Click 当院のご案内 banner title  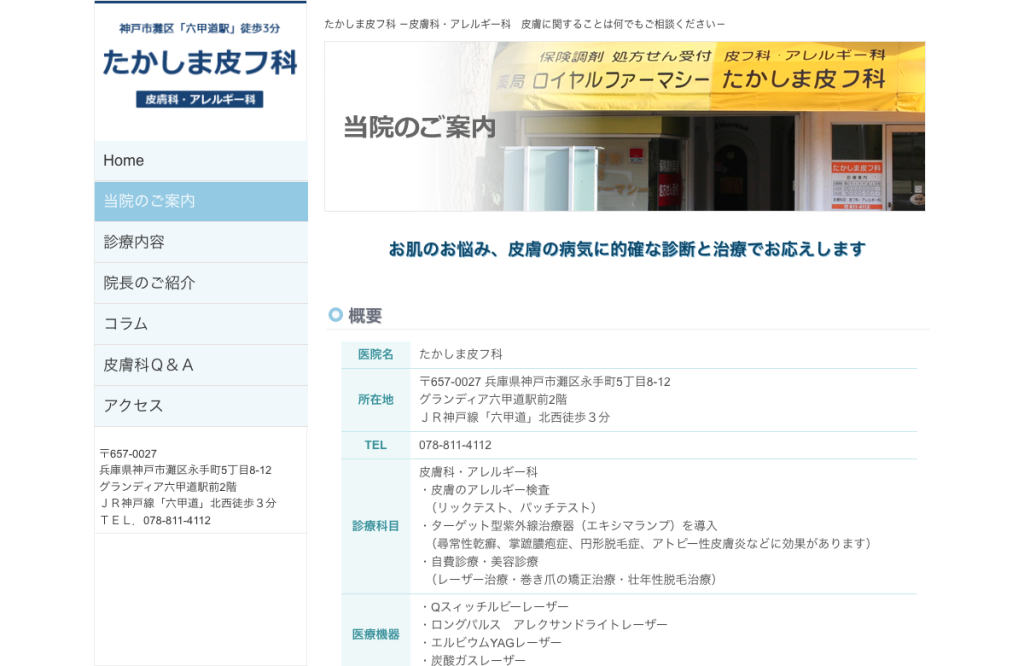click(419, 127)
